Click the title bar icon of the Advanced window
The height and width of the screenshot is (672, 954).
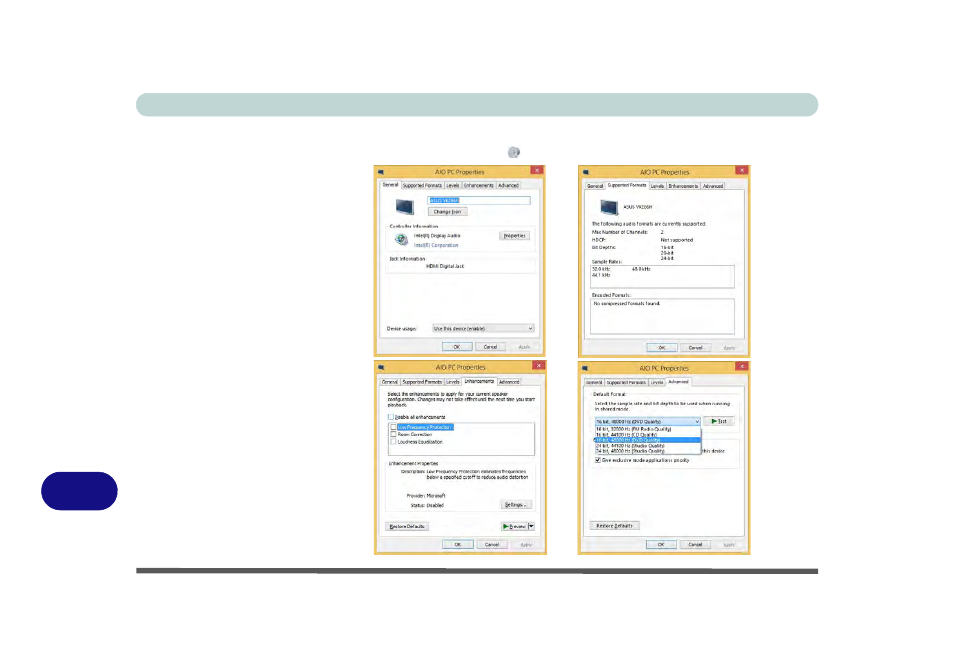(585, 368)
